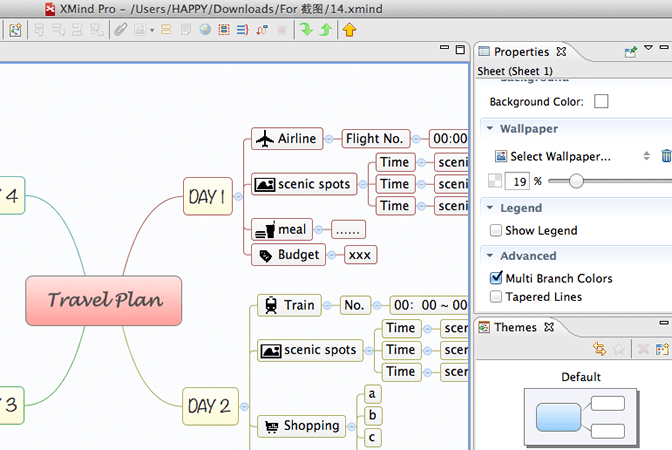The height and width of the screenshot is (450, 672).
Task: Click the yellow arrows icon in Themes toolbar
Action: (599, 349)
